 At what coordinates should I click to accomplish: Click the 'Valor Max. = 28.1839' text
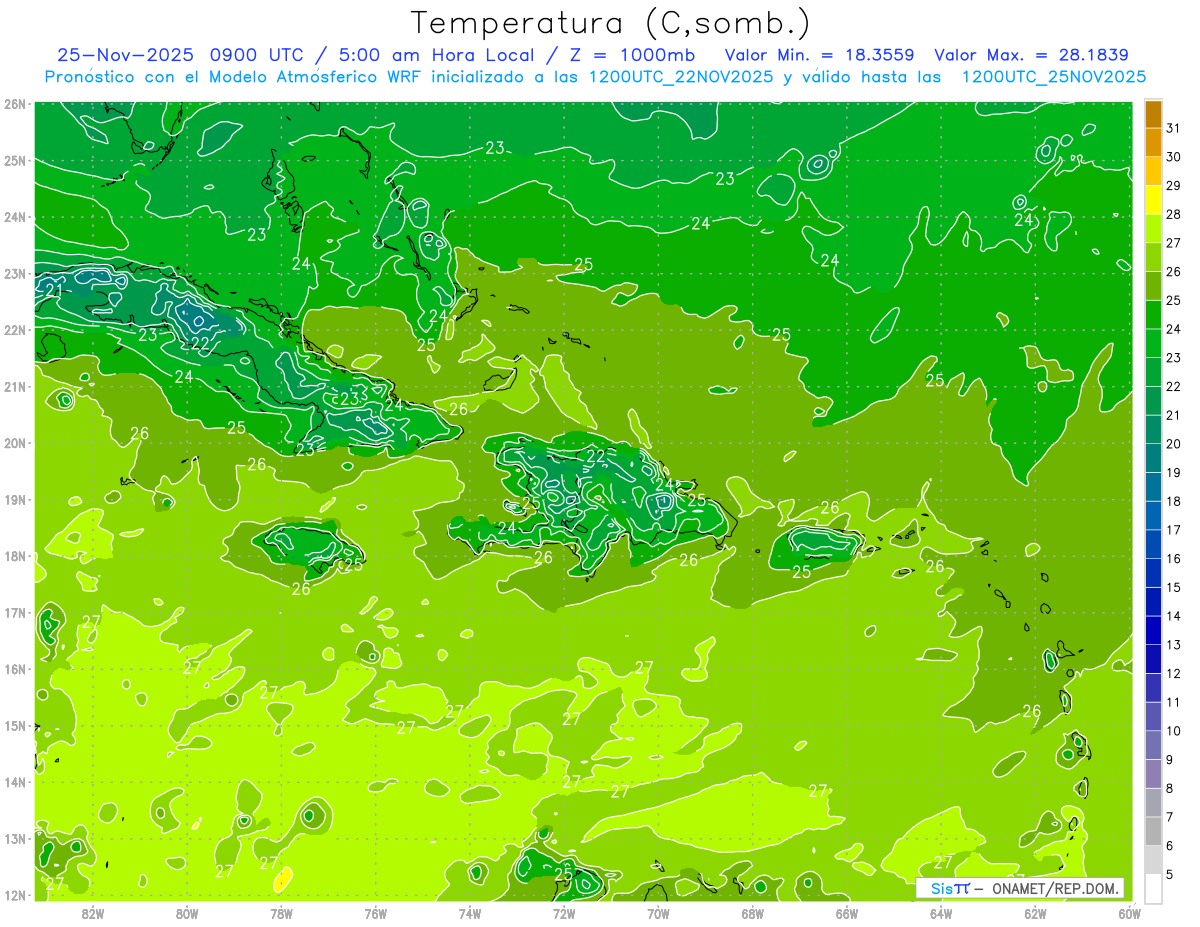1031,55
